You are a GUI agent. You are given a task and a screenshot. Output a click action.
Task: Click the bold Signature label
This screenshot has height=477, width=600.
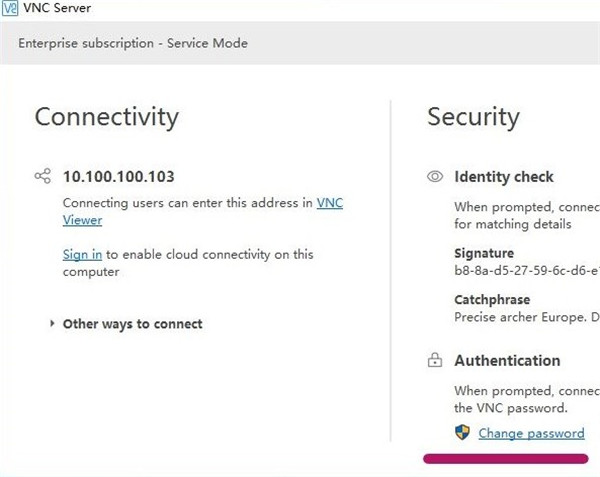click(484, 254)
